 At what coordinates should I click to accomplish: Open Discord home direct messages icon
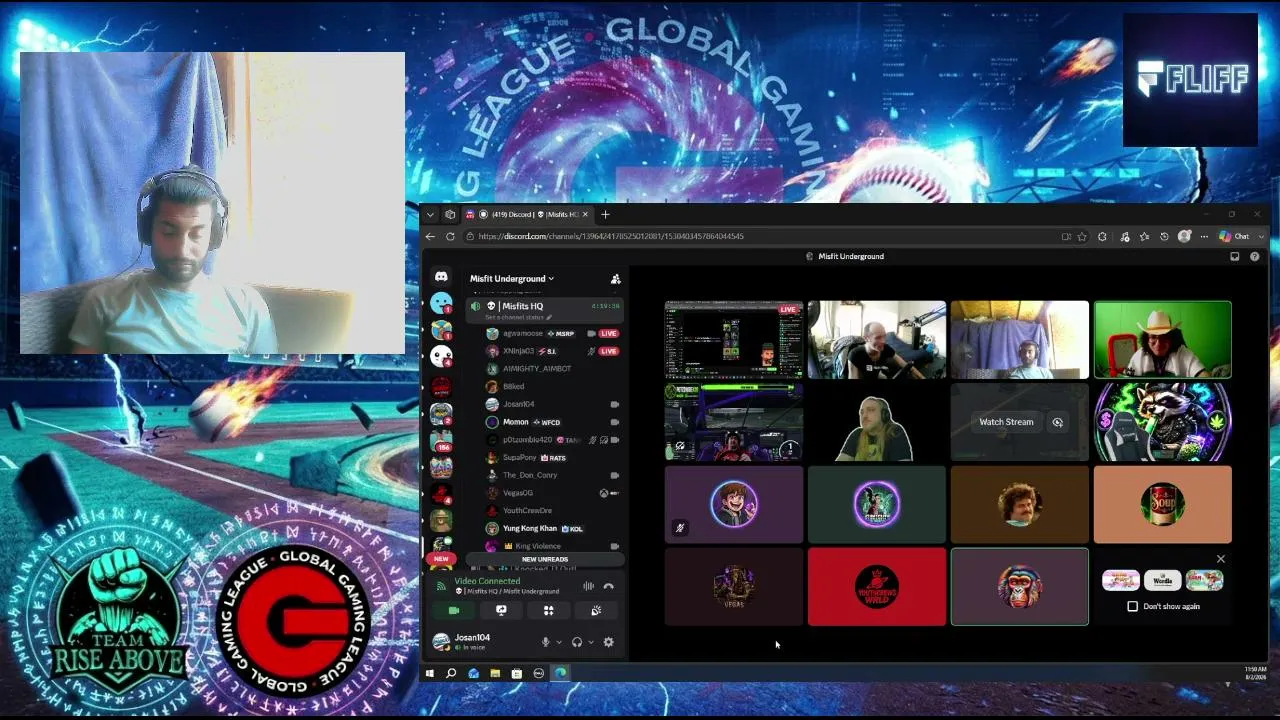point(441,277)
